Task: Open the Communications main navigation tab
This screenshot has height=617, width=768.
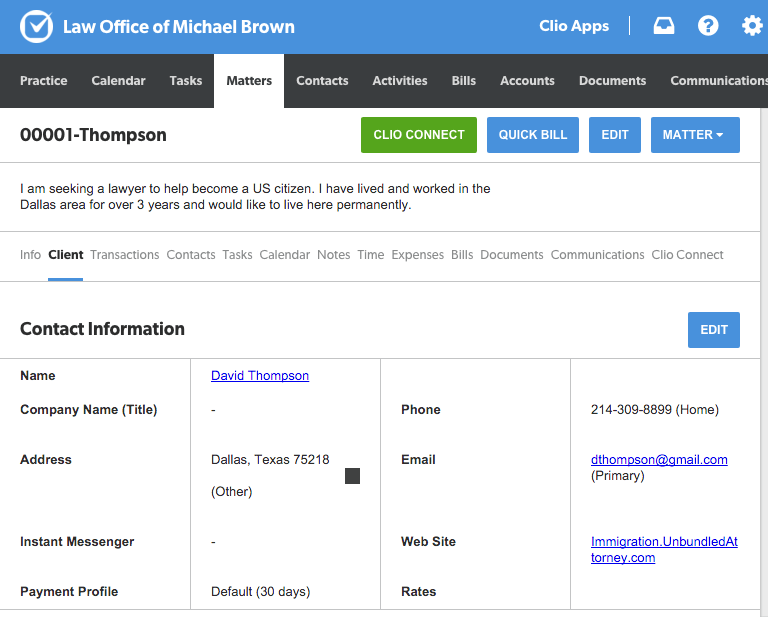Action: [x=719, y=80]
